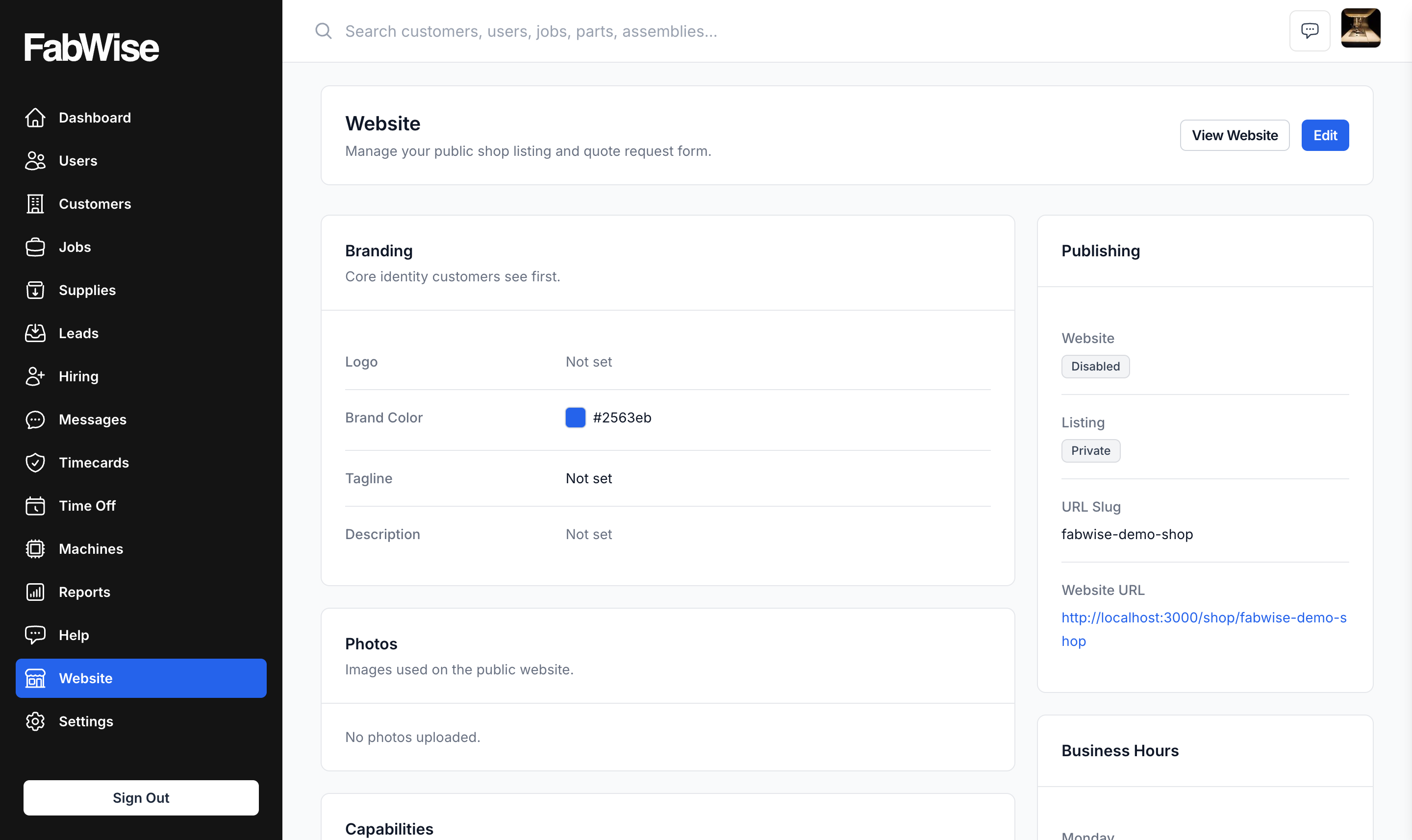Click the Website storefront icon
The width and height of the screenshot is (1412, 840).
pyautogui.click(x=35, y=678)
